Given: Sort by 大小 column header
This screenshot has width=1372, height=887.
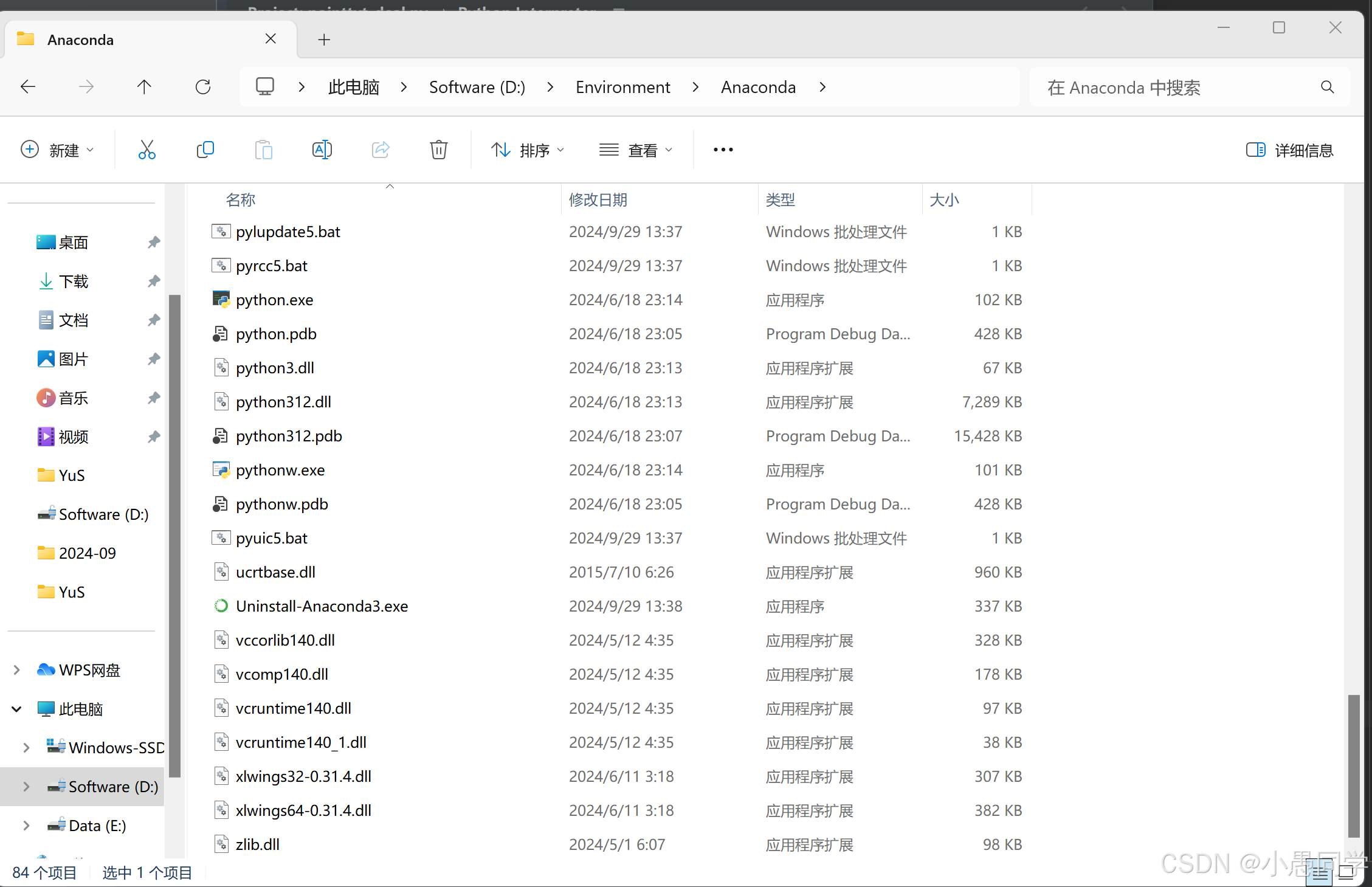Looking at the screenshot, I should pyautogui.click(x=944, y=200).
